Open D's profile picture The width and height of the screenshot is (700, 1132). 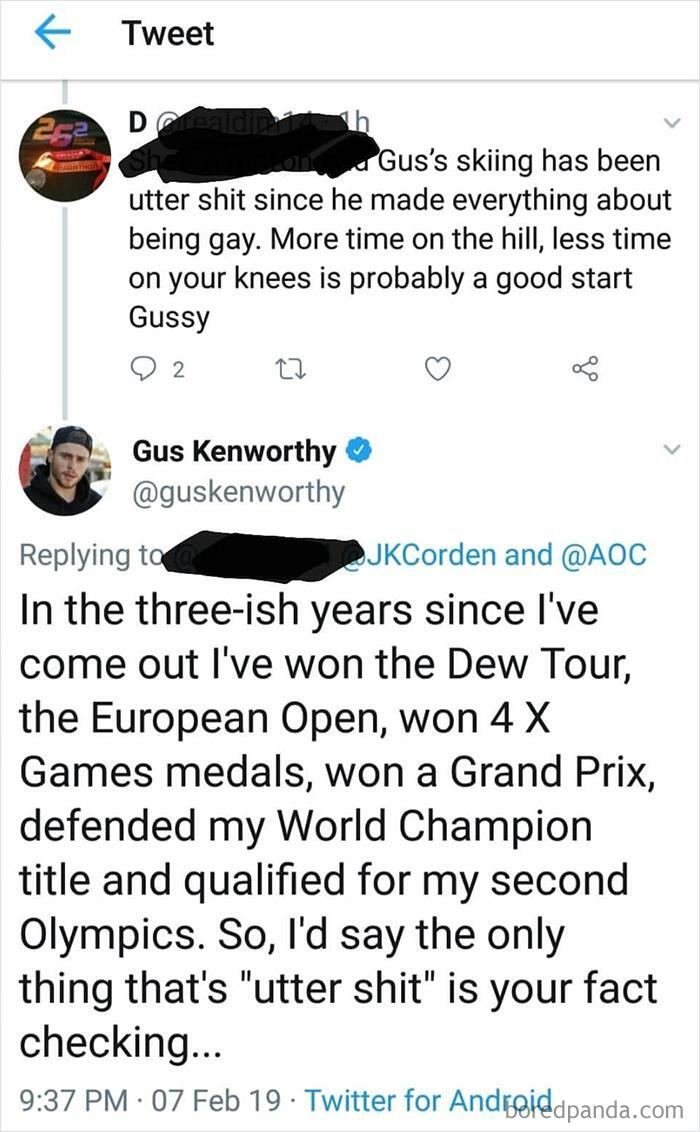pyautogui.click(x=64, y=151)
